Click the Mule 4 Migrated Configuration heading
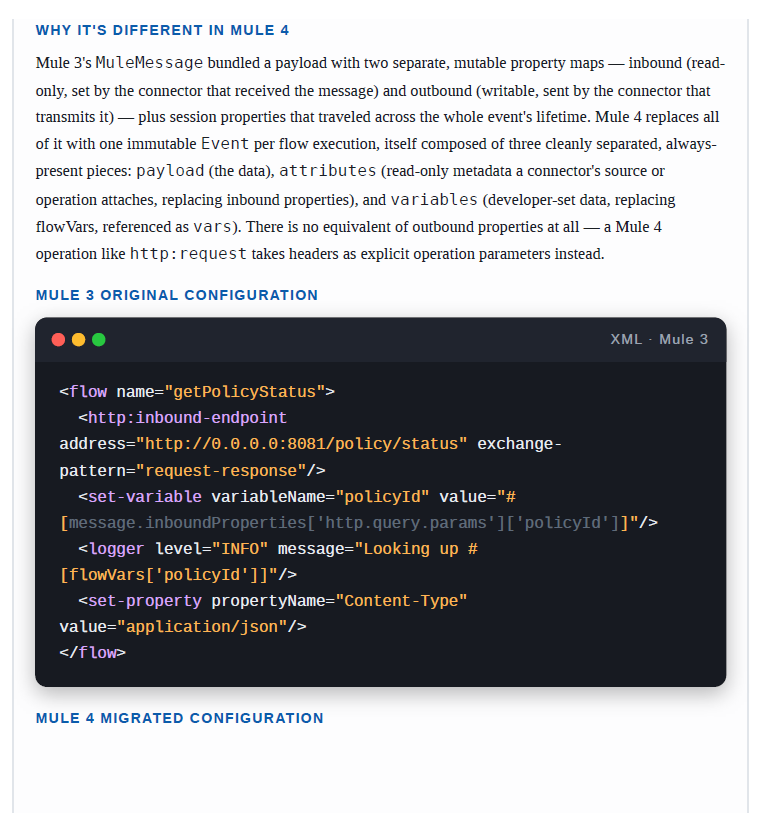 click(179, 718)
